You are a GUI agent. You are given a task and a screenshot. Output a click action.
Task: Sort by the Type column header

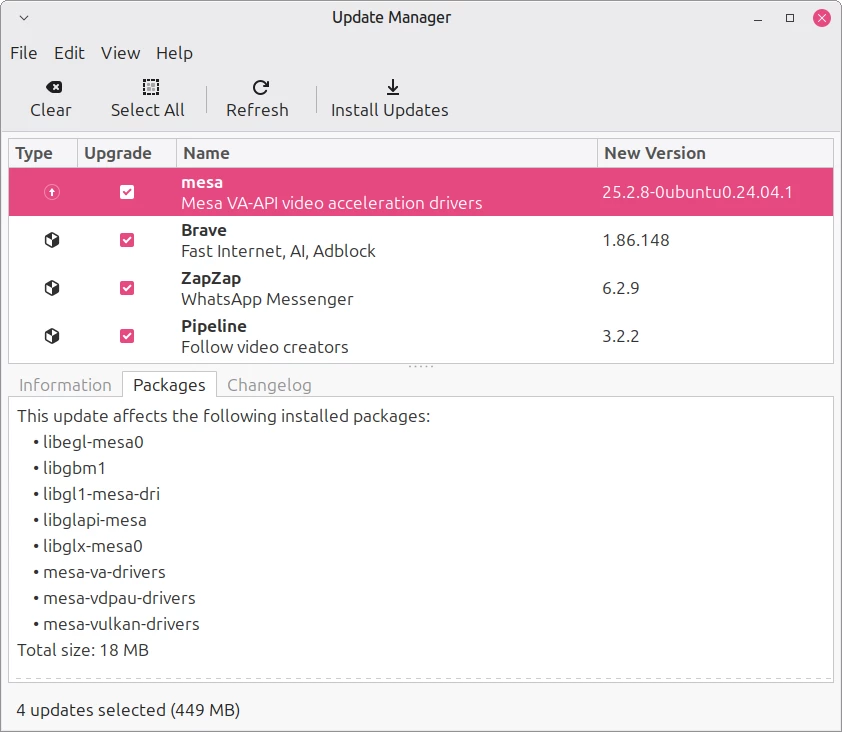43,153
